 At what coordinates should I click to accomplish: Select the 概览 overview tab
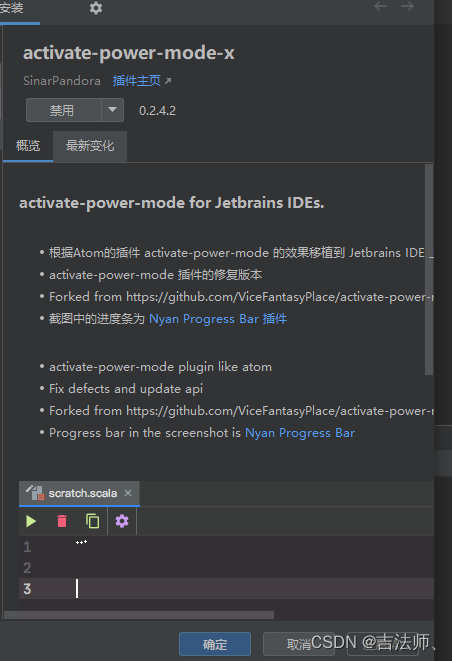pos(28,146)
